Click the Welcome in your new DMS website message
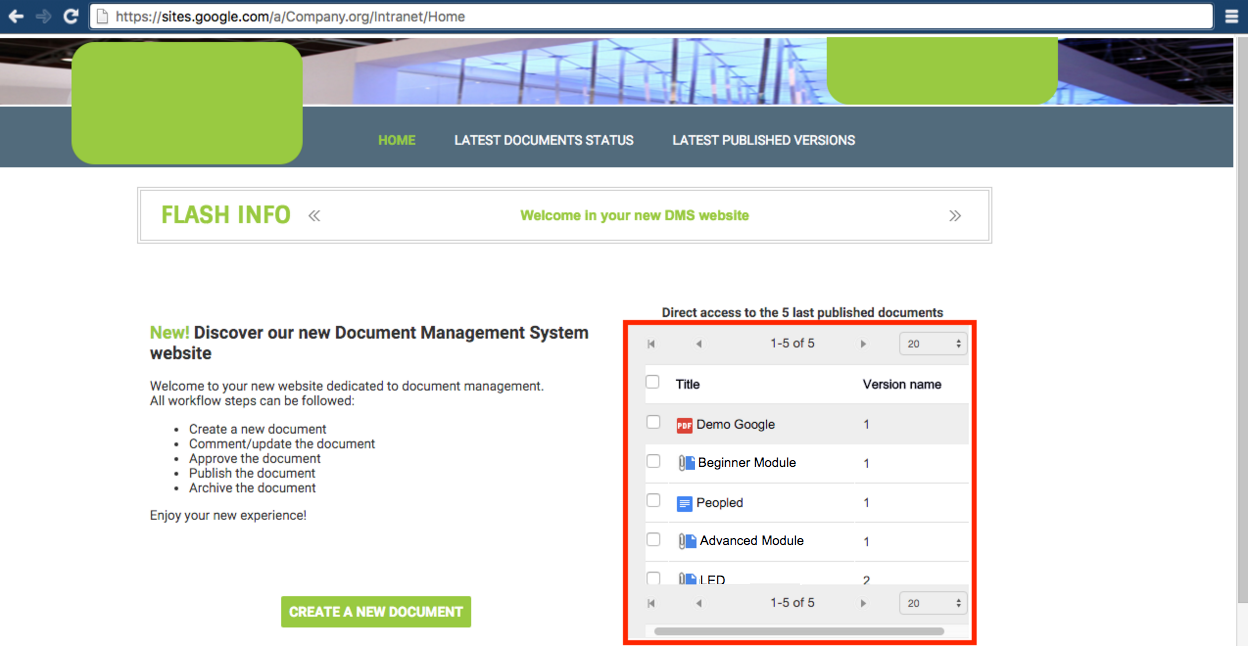Image resolution: width=1248 pixels, height=646 pixels. (635, 215)
